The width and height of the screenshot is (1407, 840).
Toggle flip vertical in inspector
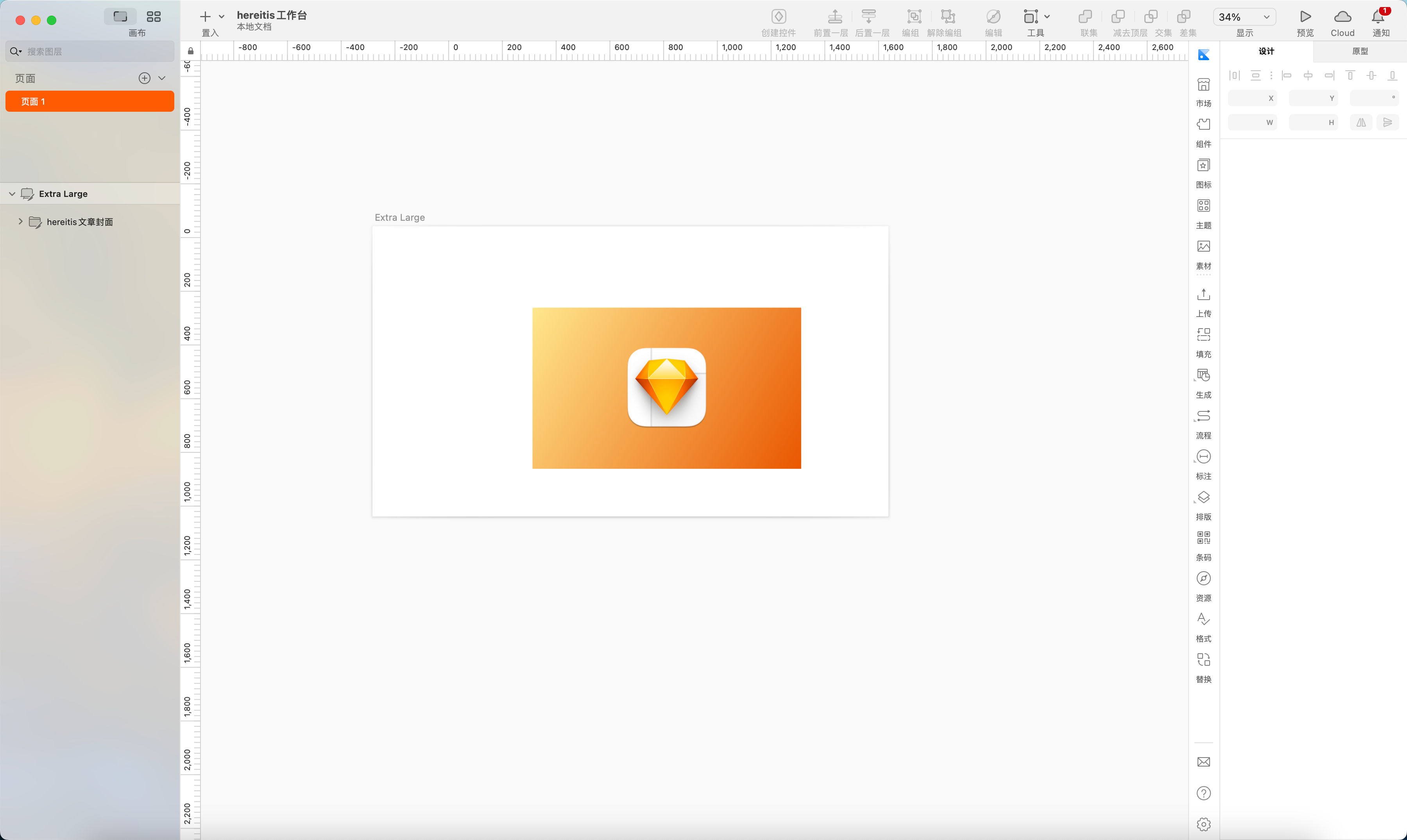click(x=1387, y=122)
